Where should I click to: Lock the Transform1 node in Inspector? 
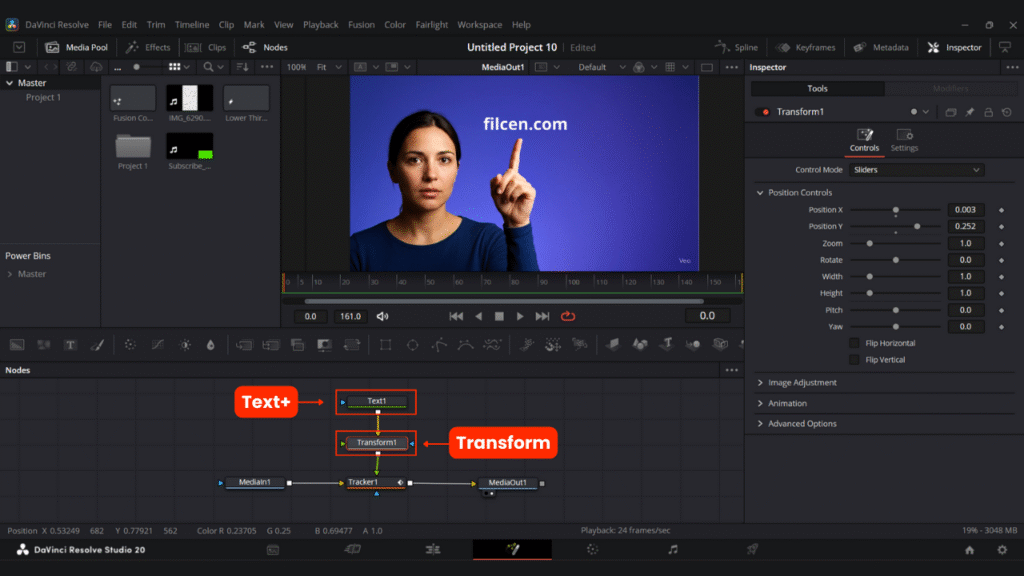pos(988,112)
